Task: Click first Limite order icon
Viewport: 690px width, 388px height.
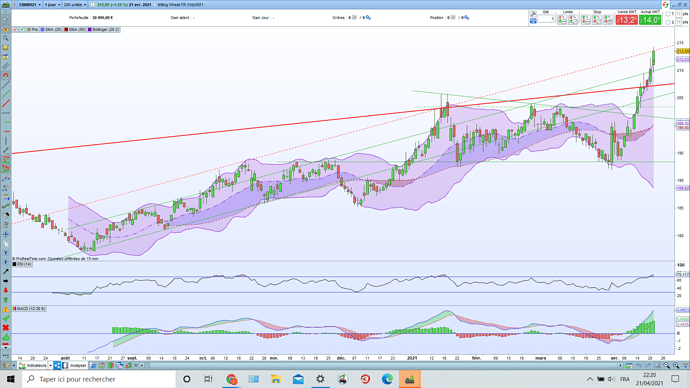Action: [x=562, y=20]
